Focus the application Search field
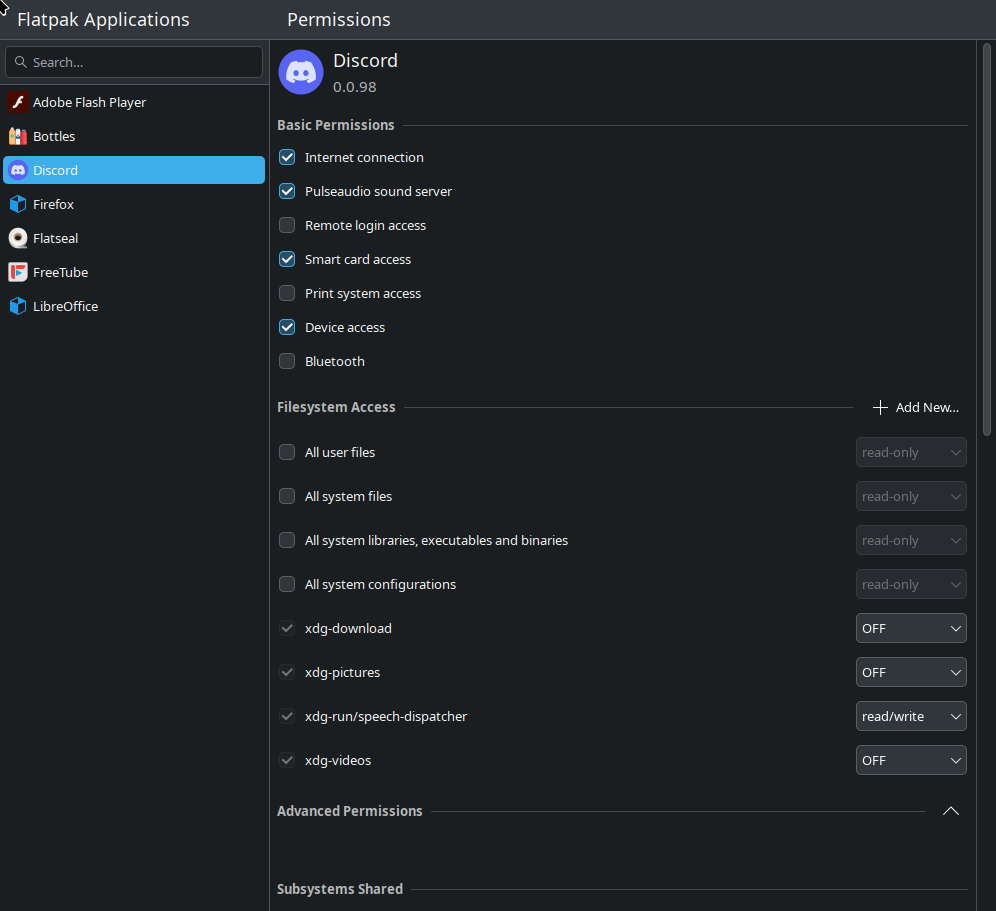The height and width of the screenshot is (911, 996). 134,62
